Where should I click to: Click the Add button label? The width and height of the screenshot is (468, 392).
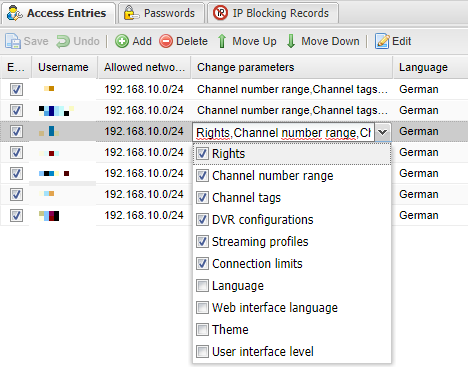pos(142,41)
